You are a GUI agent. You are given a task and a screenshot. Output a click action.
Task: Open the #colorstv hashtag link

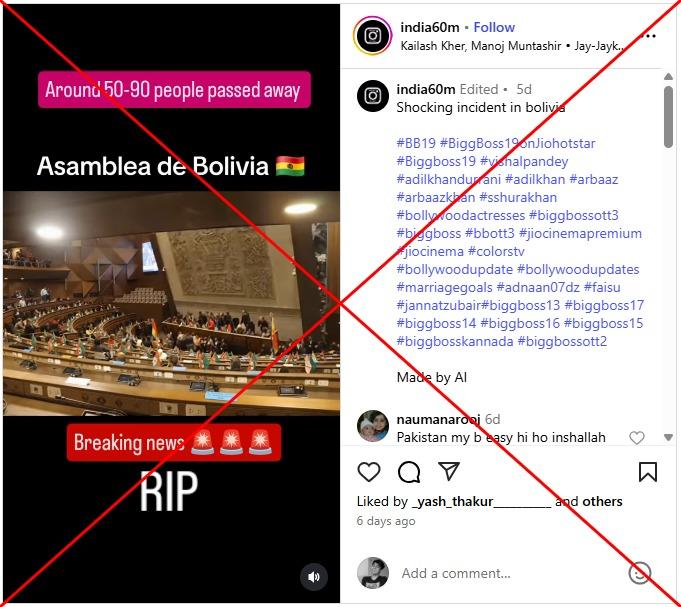point(496,251)
